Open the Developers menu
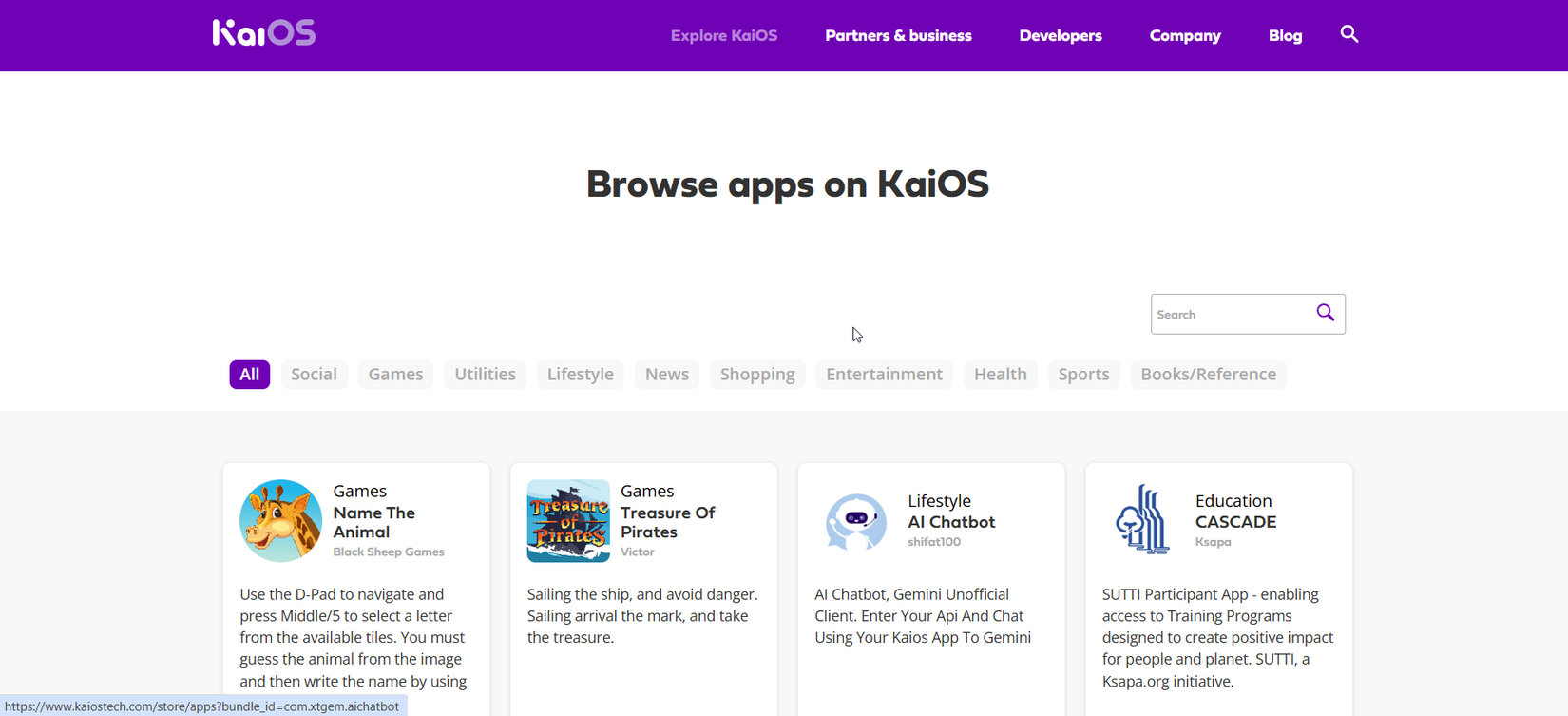1568x716 pixels. [1061, 35]
